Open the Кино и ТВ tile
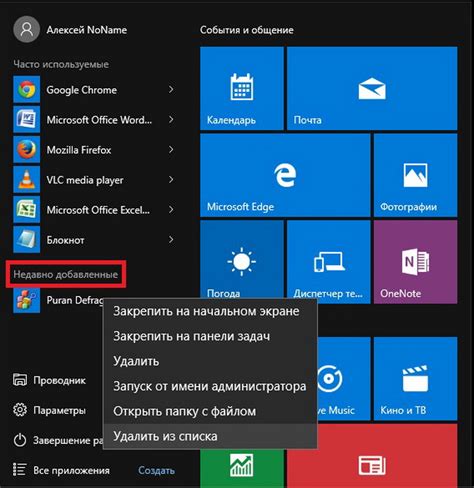The image size is (474, 488). 415,378
